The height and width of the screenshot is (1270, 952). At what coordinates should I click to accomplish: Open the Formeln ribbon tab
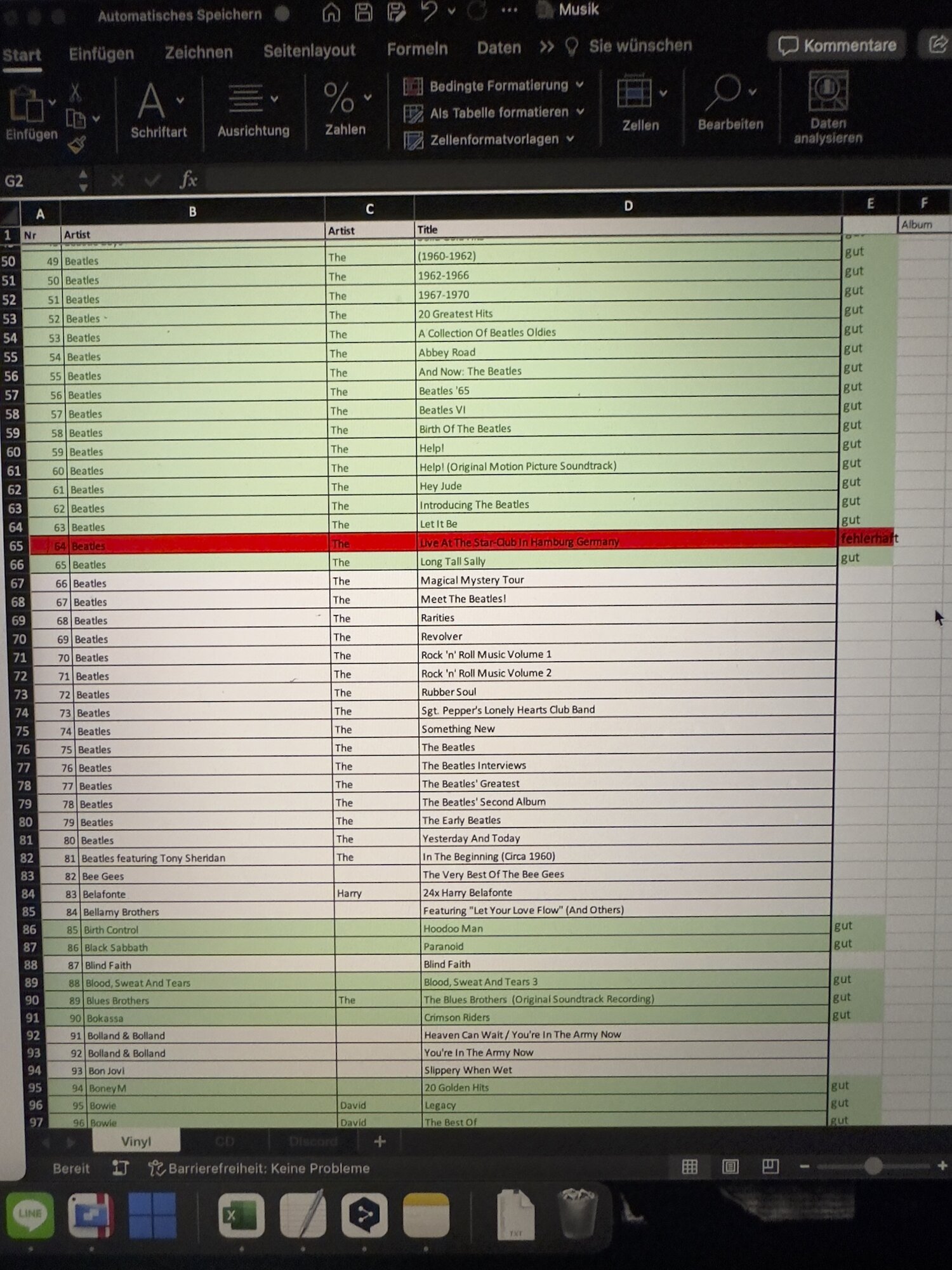(x=418, y=49)
